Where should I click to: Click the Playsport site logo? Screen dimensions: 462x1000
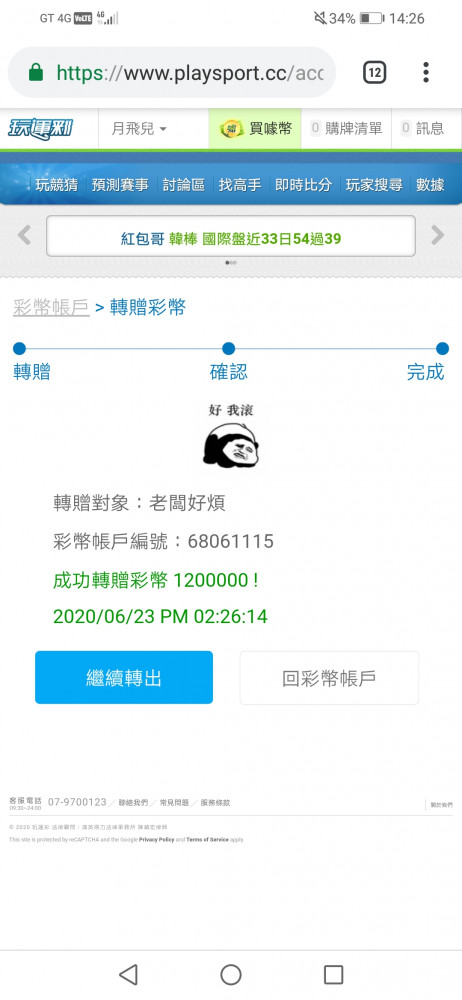41,129
